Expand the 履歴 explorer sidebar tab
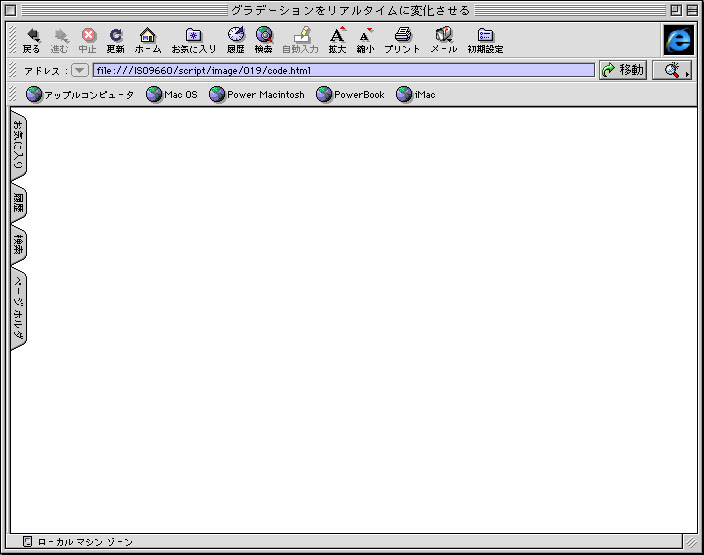704x555 pixels. [18, 203]
